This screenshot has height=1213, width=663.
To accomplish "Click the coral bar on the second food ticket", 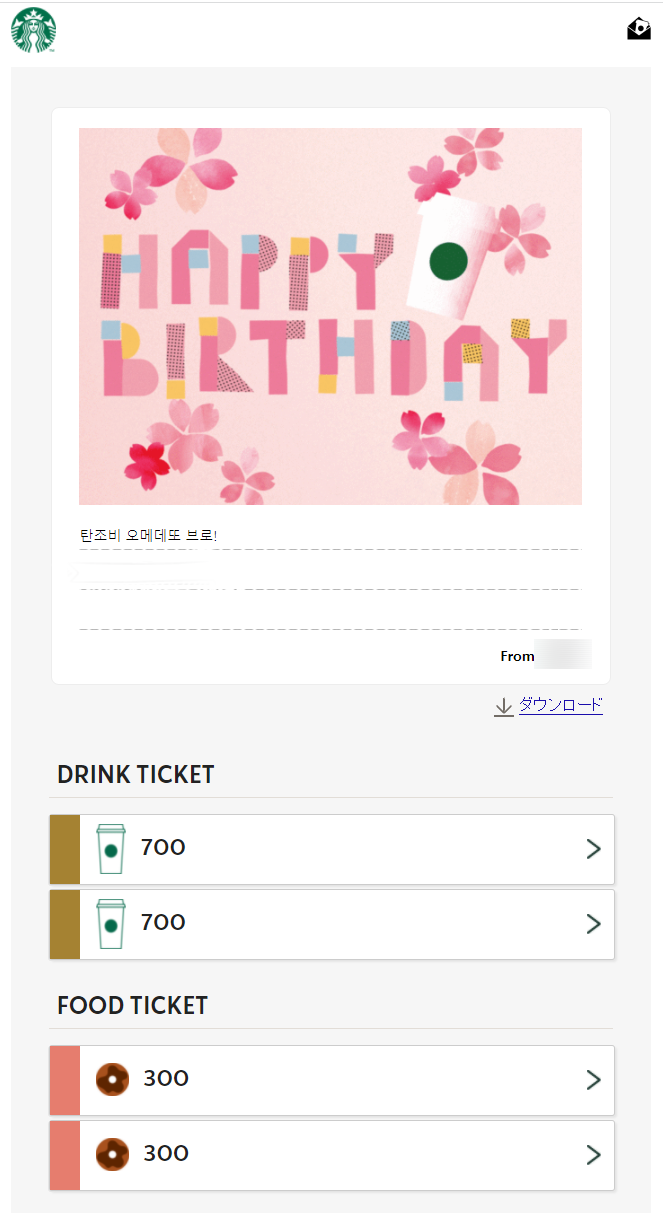I will coord(64,1154).
